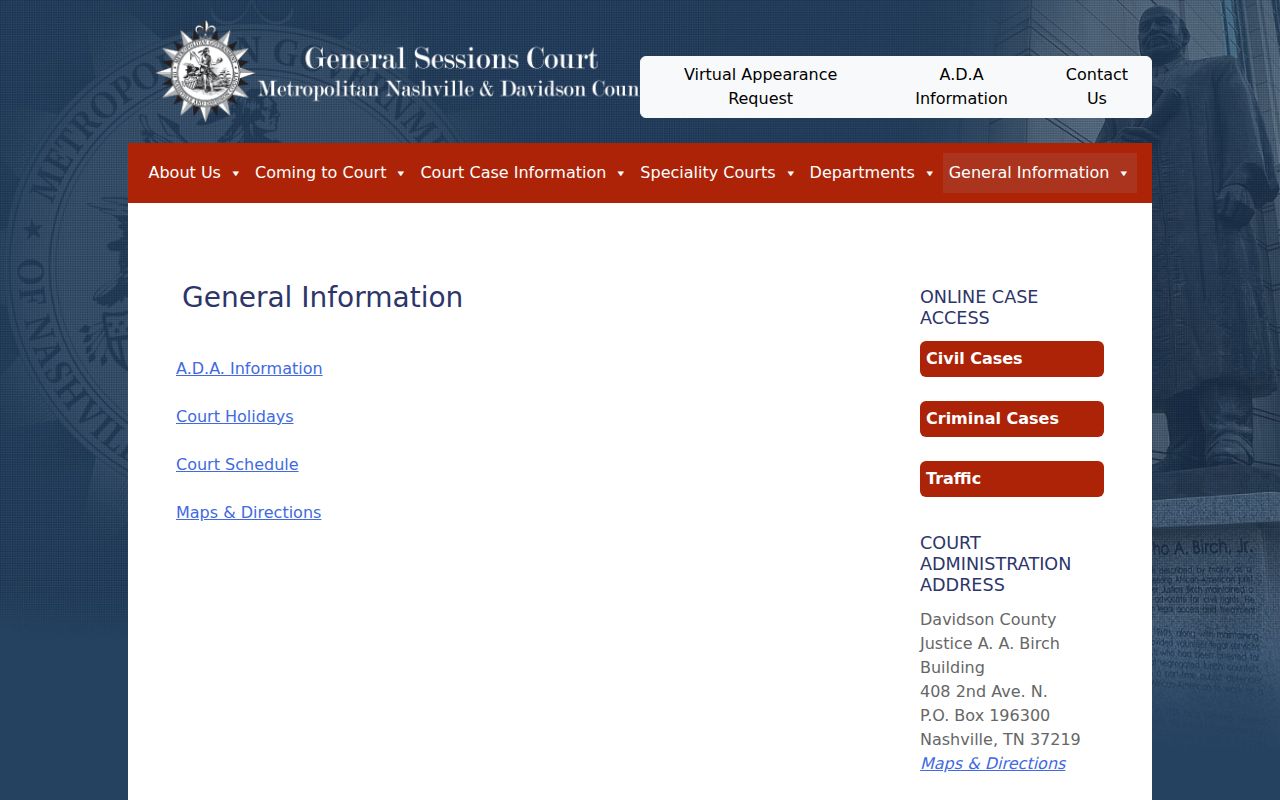Click the Davidson County address line
Image resolution: width=1280 pixels, height=800 pixels.
pyautogui.click(x=988, y=619)
